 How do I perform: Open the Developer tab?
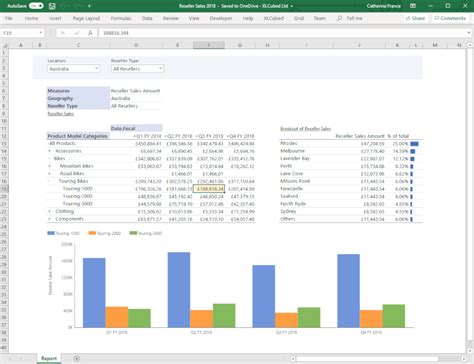tap(221, 18)
